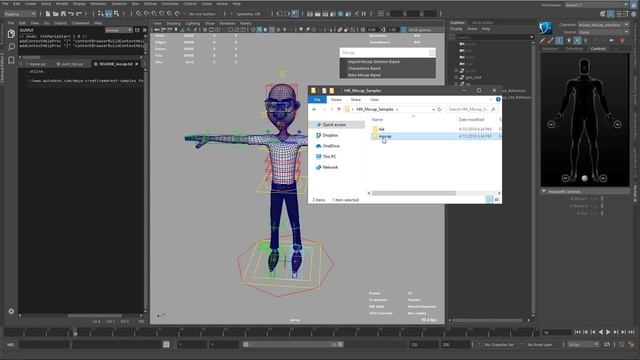Toggle the highlighted select-by-object mode icon

(x=109, y=13)
